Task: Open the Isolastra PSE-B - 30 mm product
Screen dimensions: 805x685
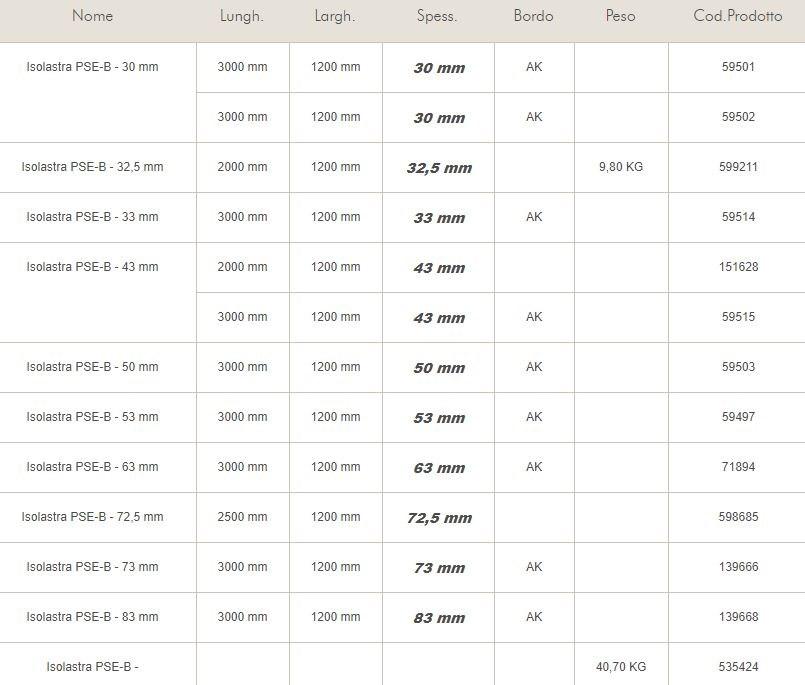Action: coord(92,67)
